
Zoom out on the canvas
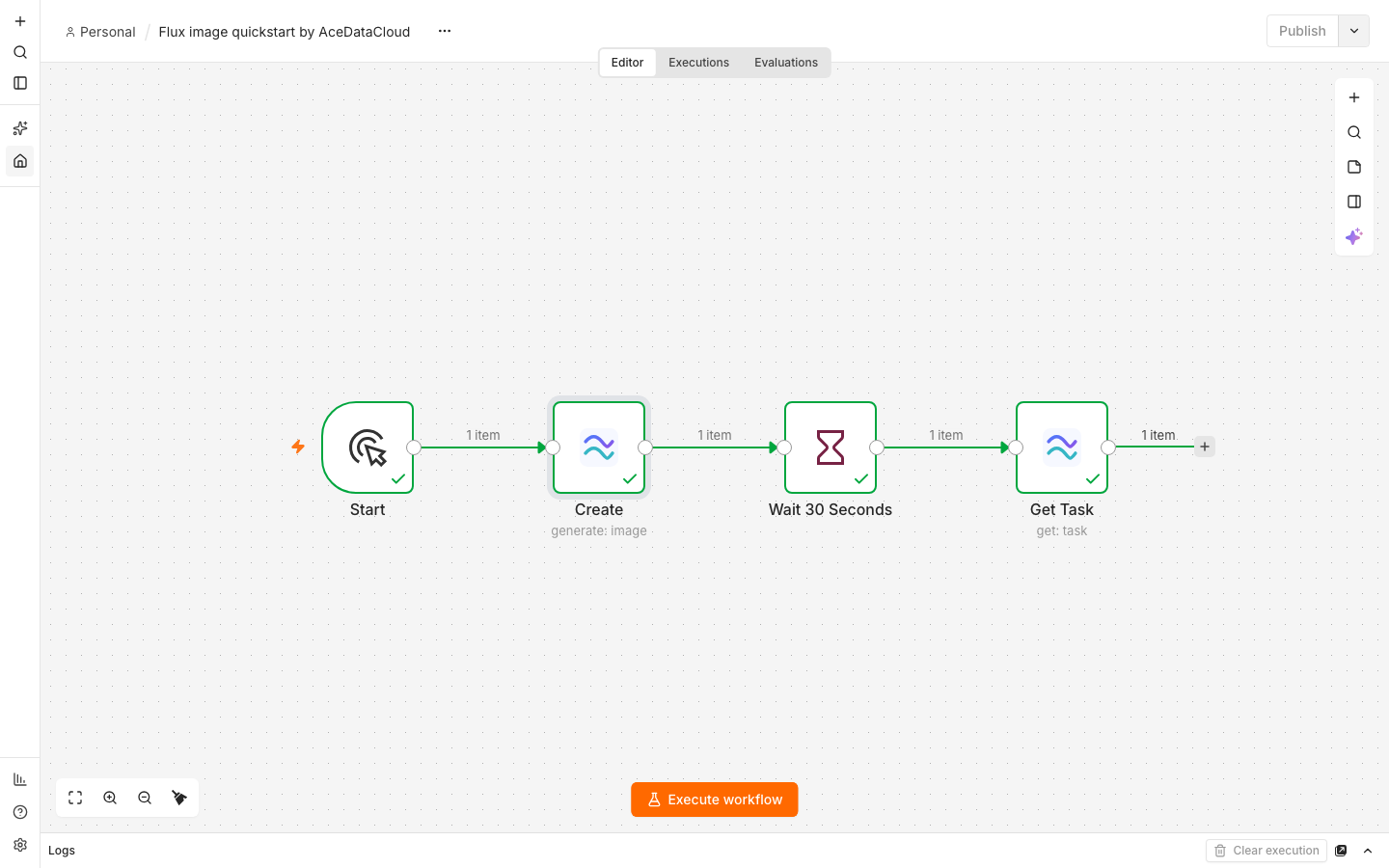pyautogui.click(x=145, y=798)
